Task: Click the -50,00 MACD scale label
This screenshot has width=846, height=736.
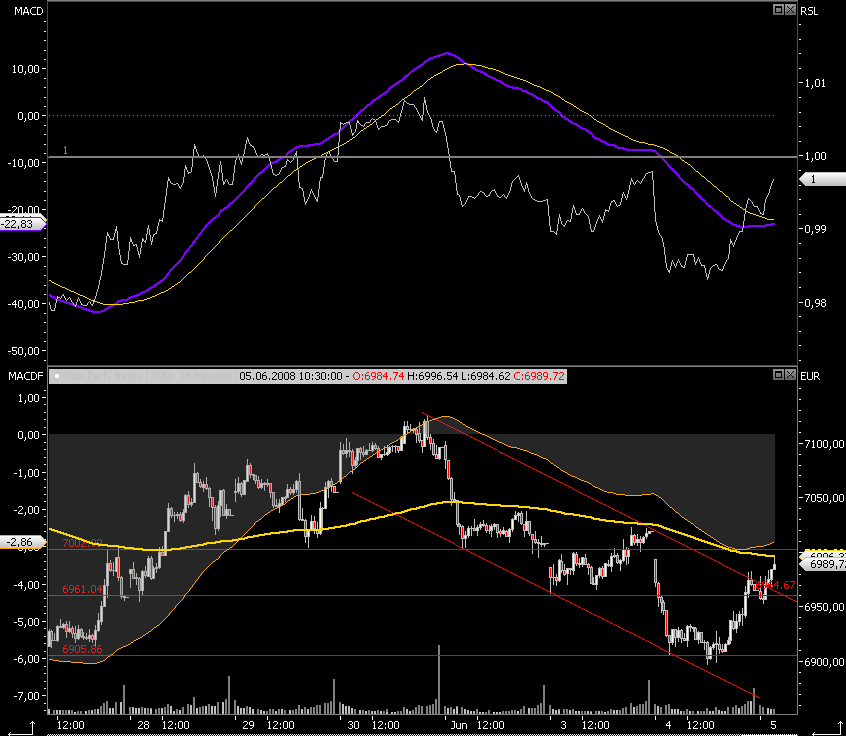Action: point(23,351)
